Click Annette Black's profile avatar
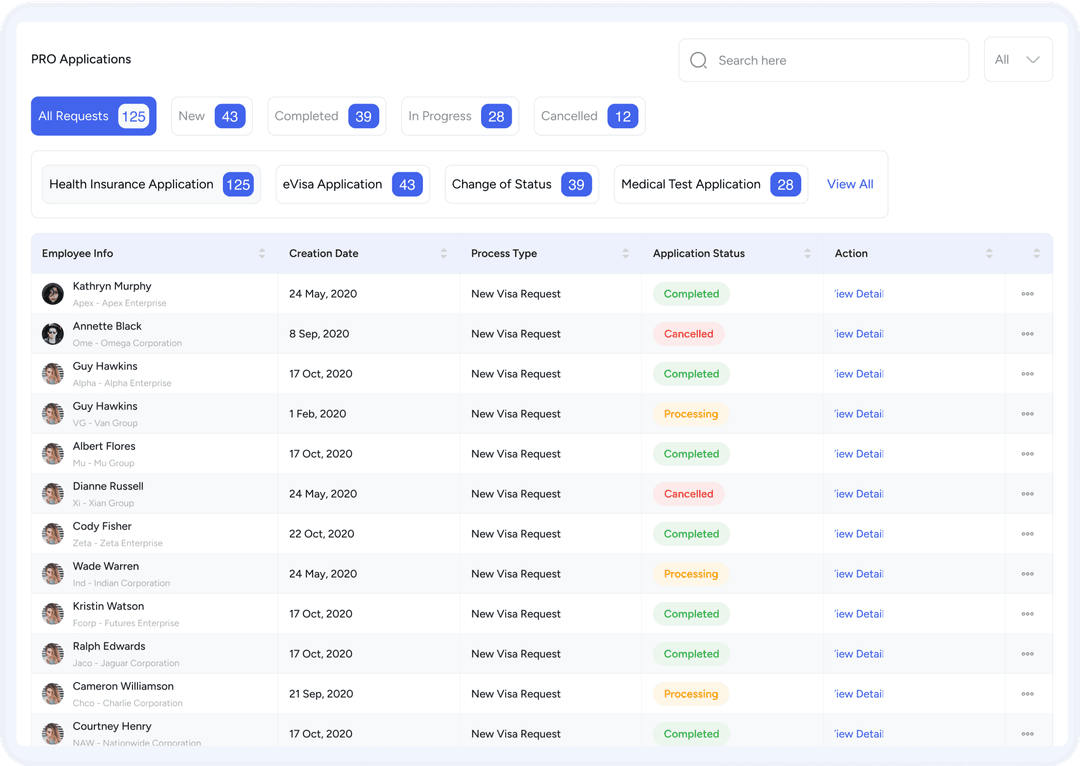The height and width of the screenshot is (766, 1080). point(52,333)
